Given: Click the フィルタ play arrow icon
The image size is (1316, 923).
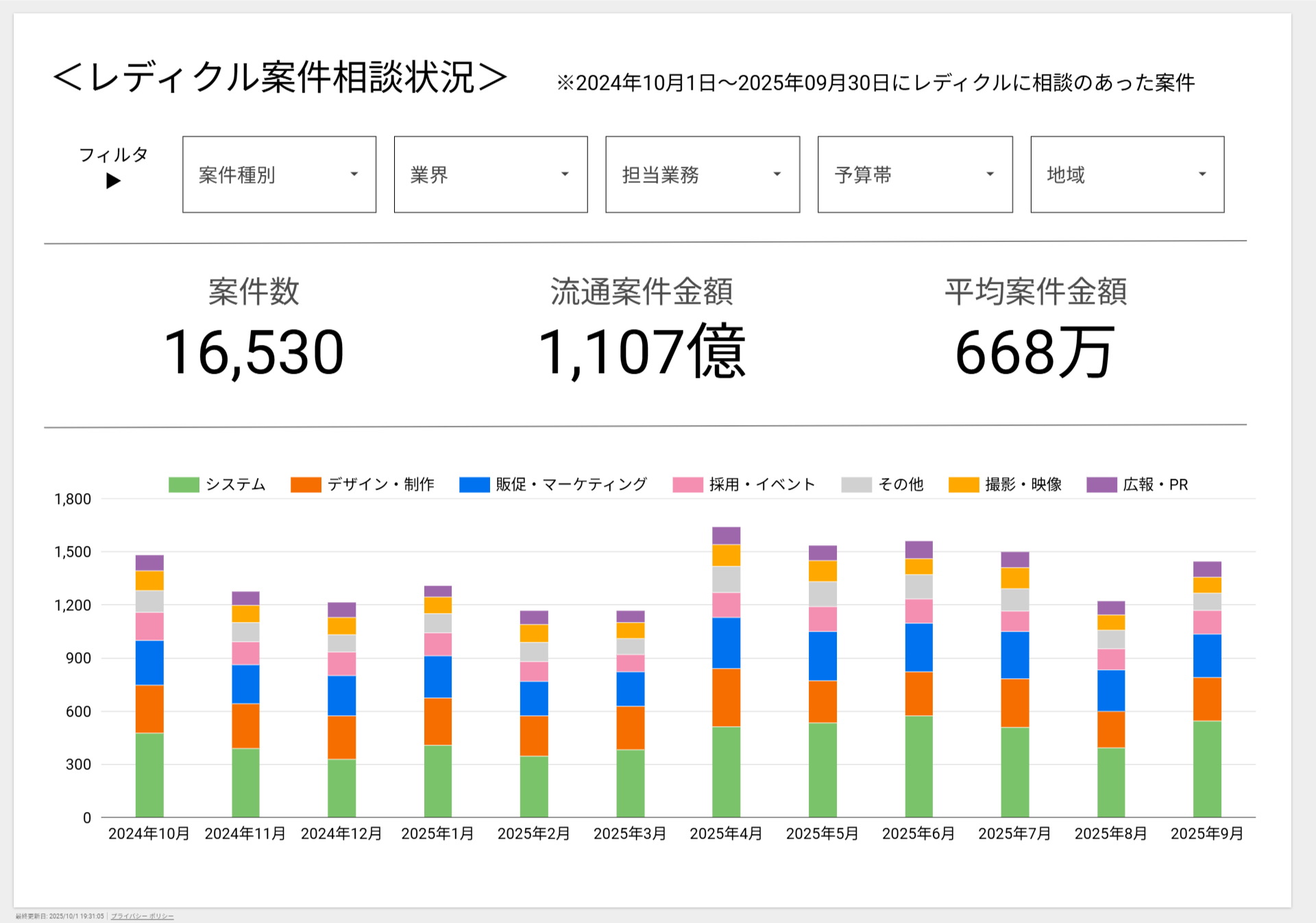Looking at the screenshot, I should tap(113, 181).
